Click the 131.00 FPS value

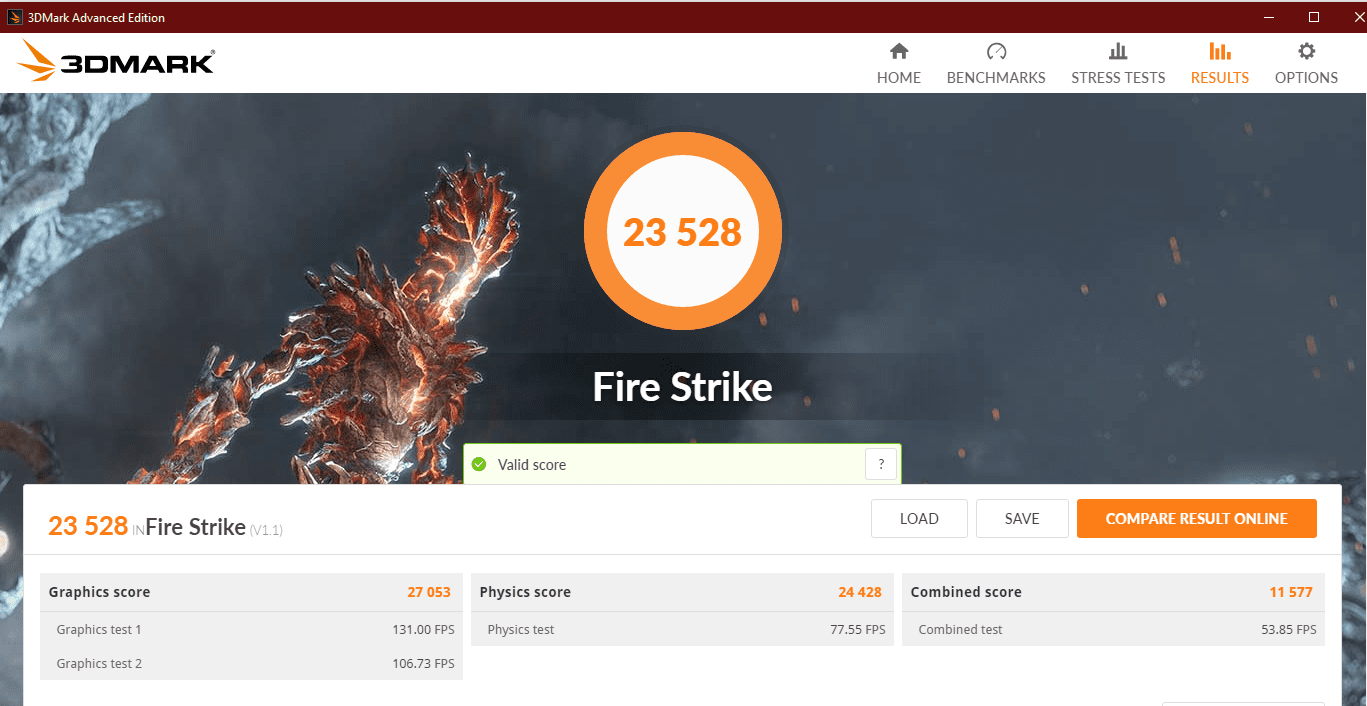coord(423,630)
